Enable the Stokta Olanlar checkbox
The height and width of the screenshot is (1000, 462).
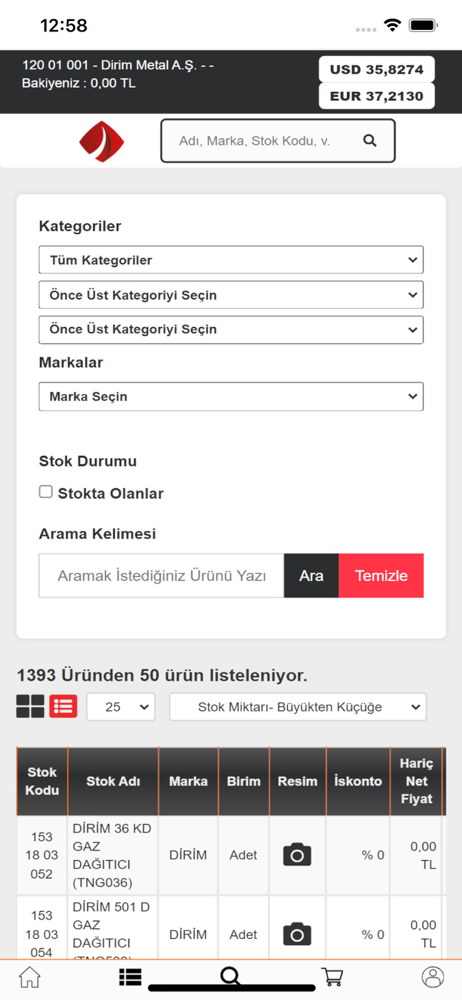click(45, 492)
